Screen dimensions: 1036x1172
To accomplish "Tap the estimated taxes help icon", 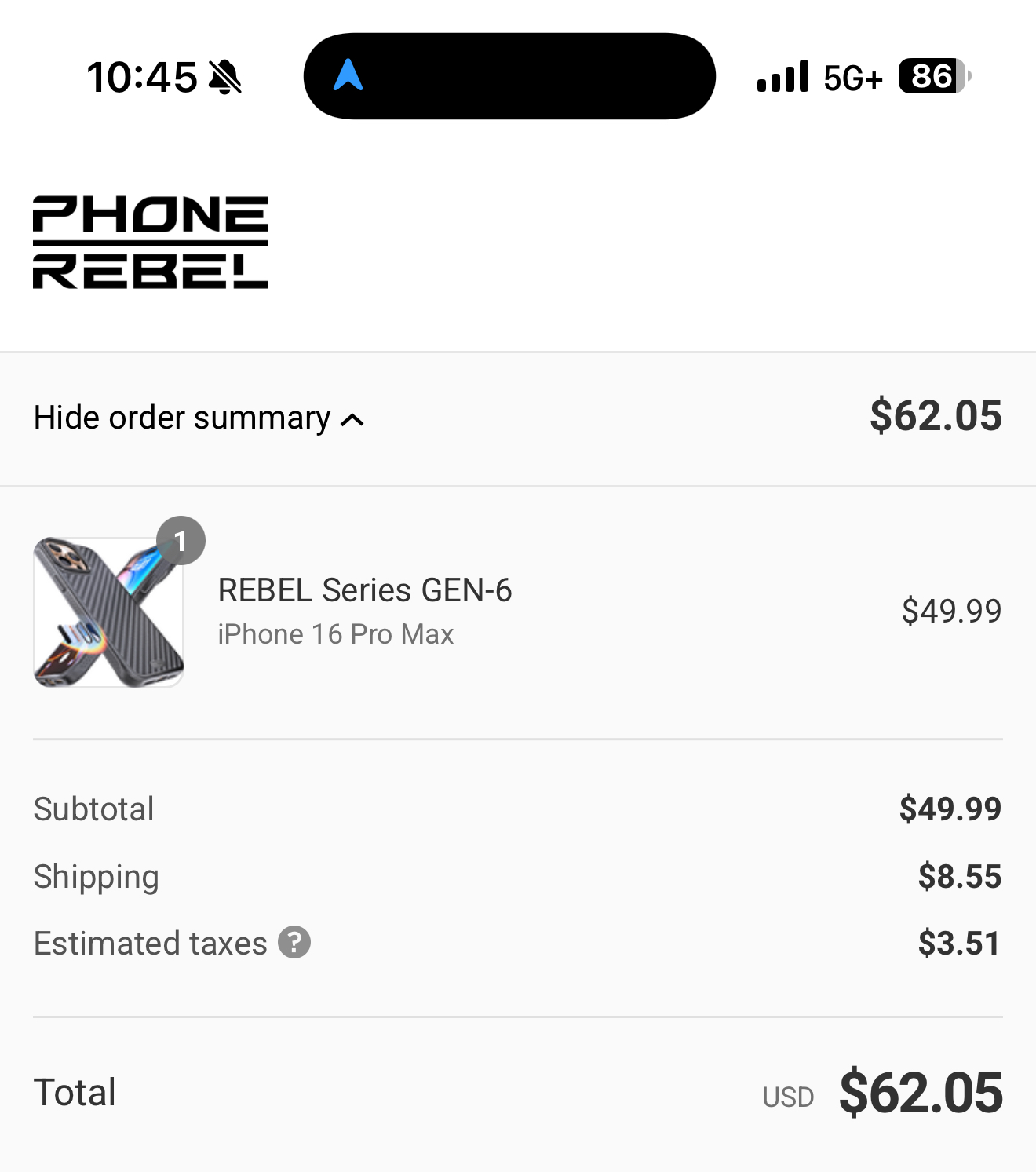I will pos(295,942).
